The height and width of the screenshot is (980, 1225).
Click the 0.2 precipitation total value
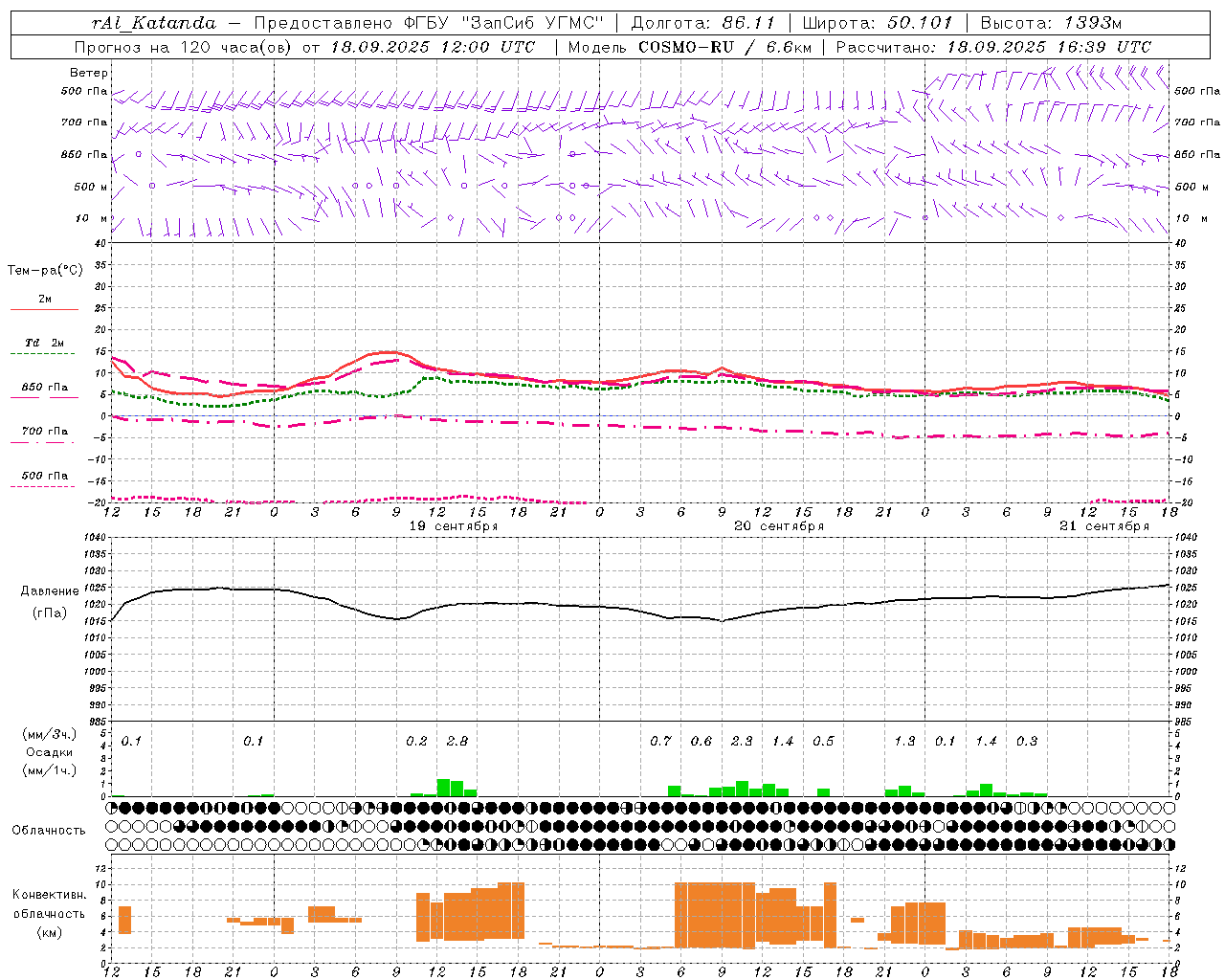[x=416, y=741]
